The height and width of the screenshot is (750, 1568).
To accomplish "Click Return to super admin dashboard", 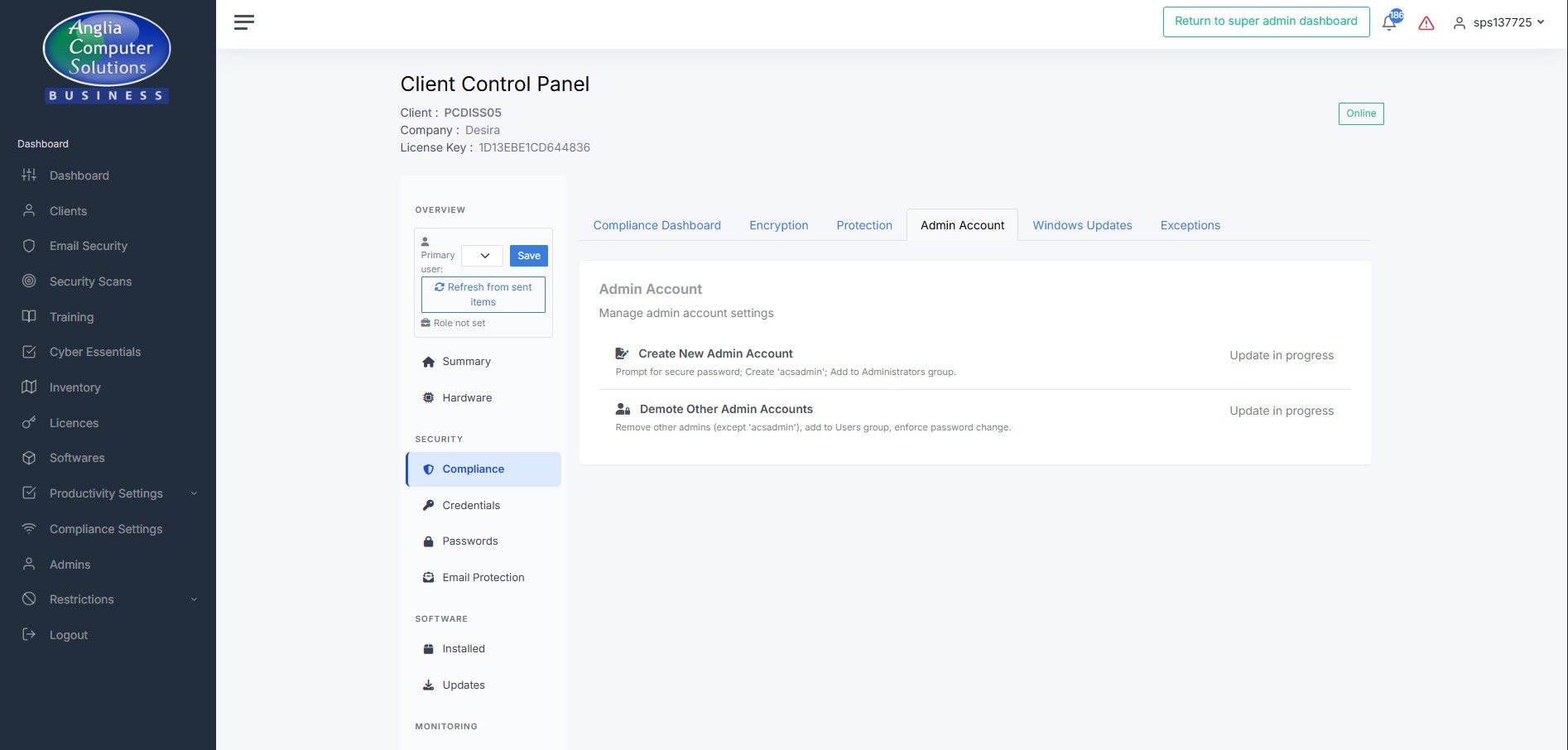I will (1266, 22).
